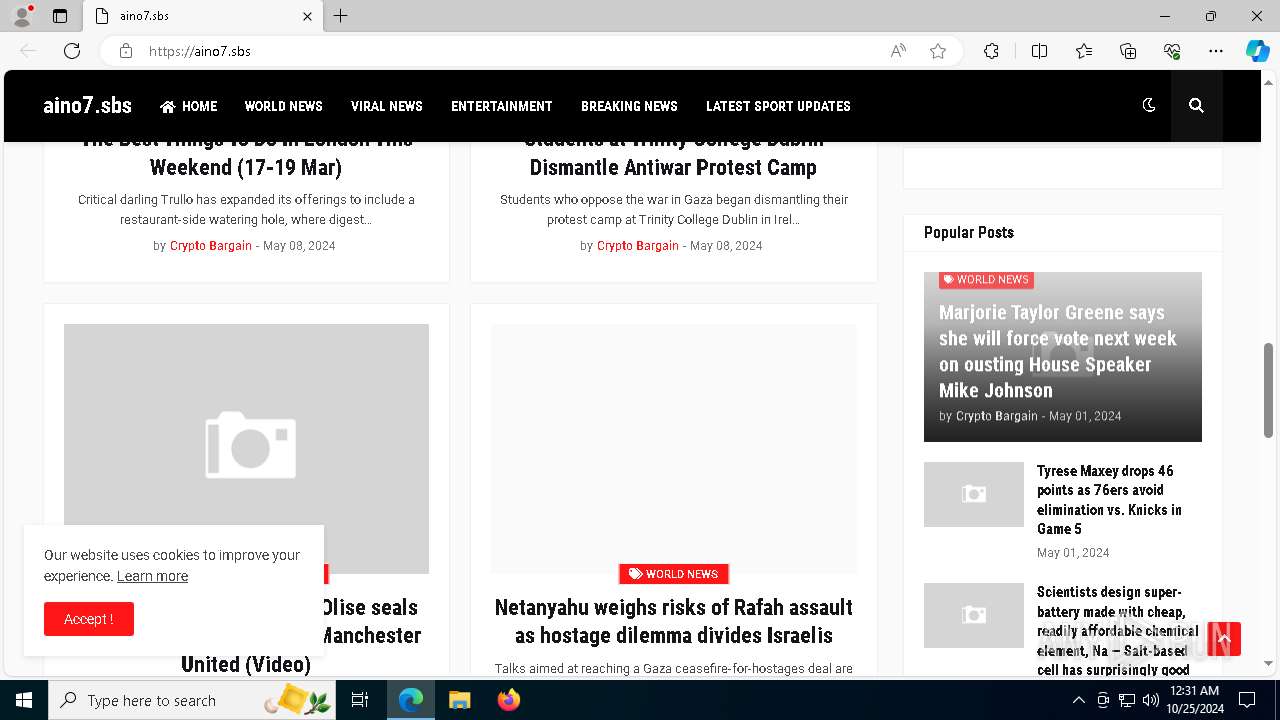Click Crypto Bargain author under Trinity College article
Screen dimensions: 1280x720
coord(637,245)
